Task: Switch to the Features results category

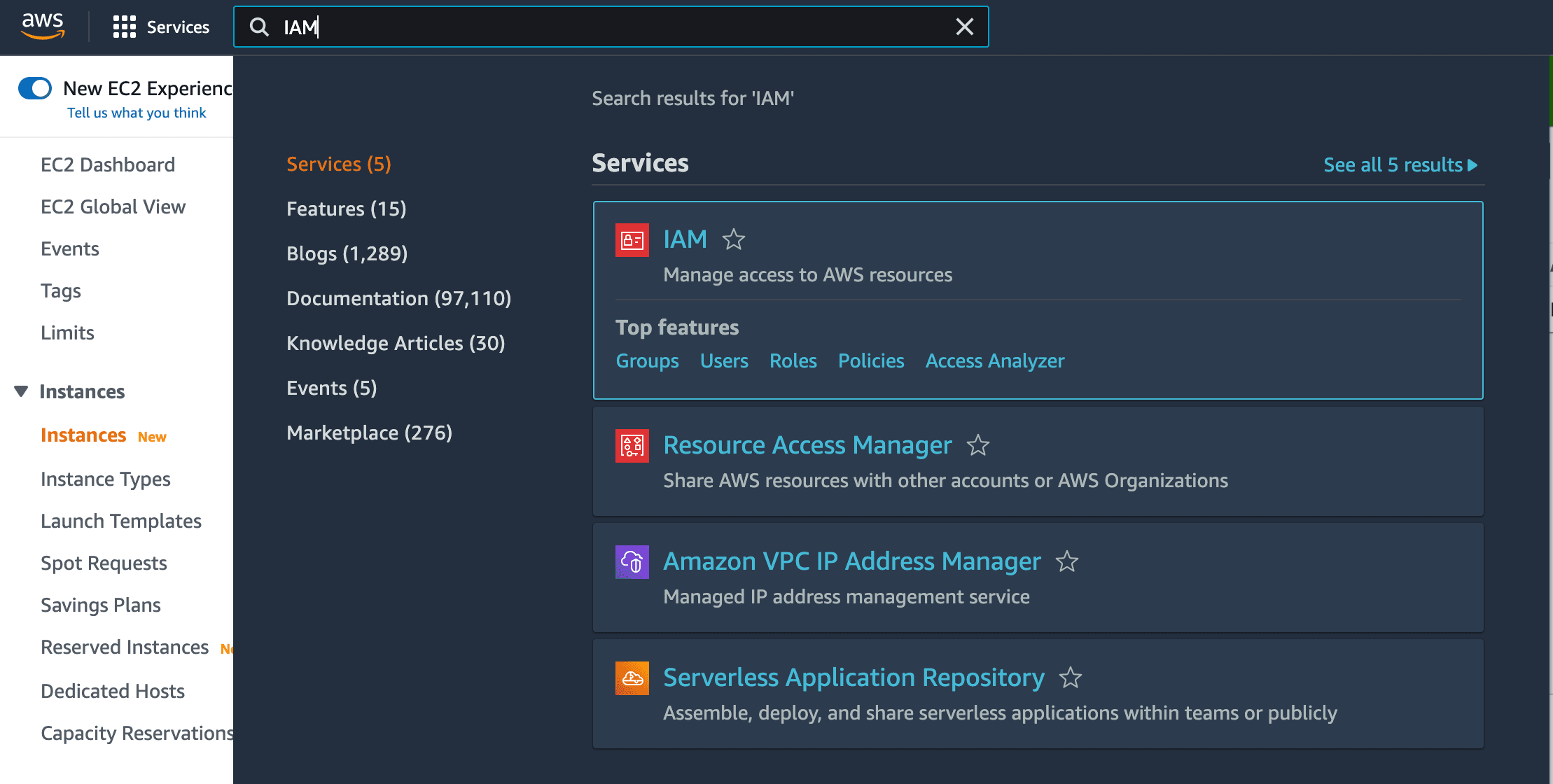Action: point(346,208)
